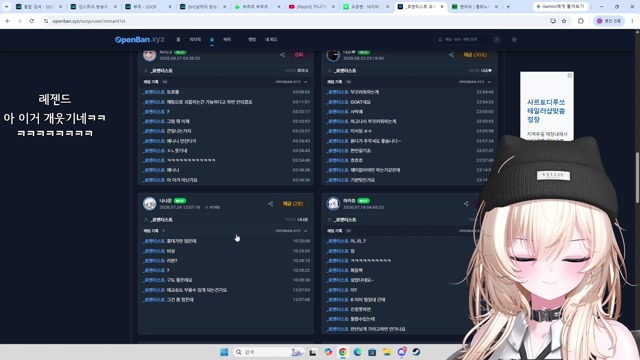The width and height of the screenshot is (640, 360).
Task: Click username link beside 'GOAT네요' message
Action: click(337, 102)
